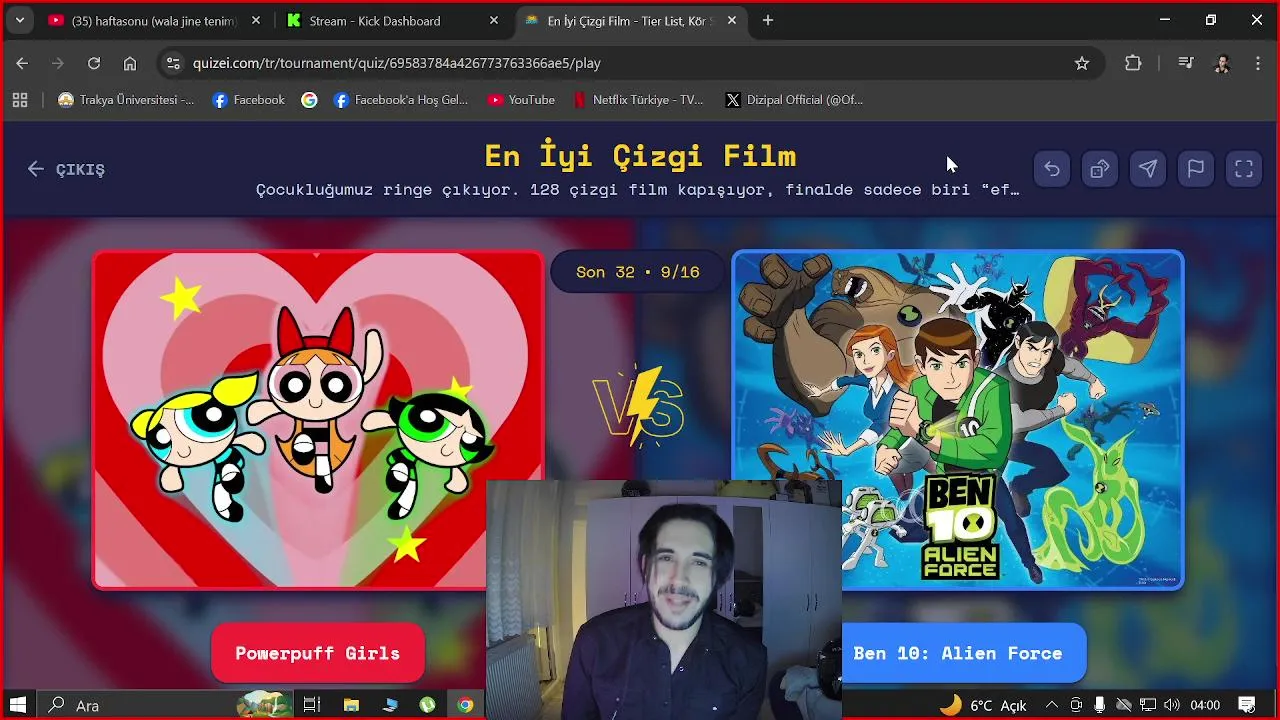Open the Windows Start menu
The height and width of the screenshot is (720, 1280).
click(18, 705)
